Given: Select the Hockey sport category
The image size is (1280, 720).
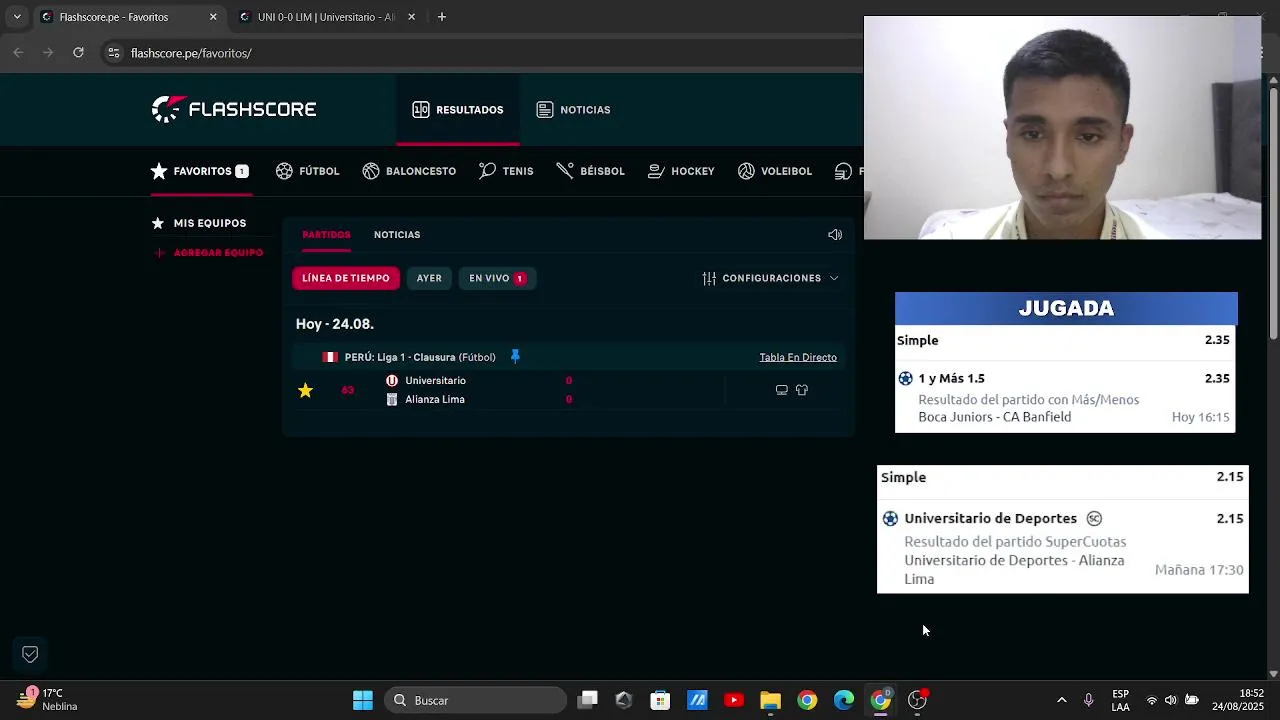Looking at the screenshot, I should pyautogui.click(x=681, y=171).
